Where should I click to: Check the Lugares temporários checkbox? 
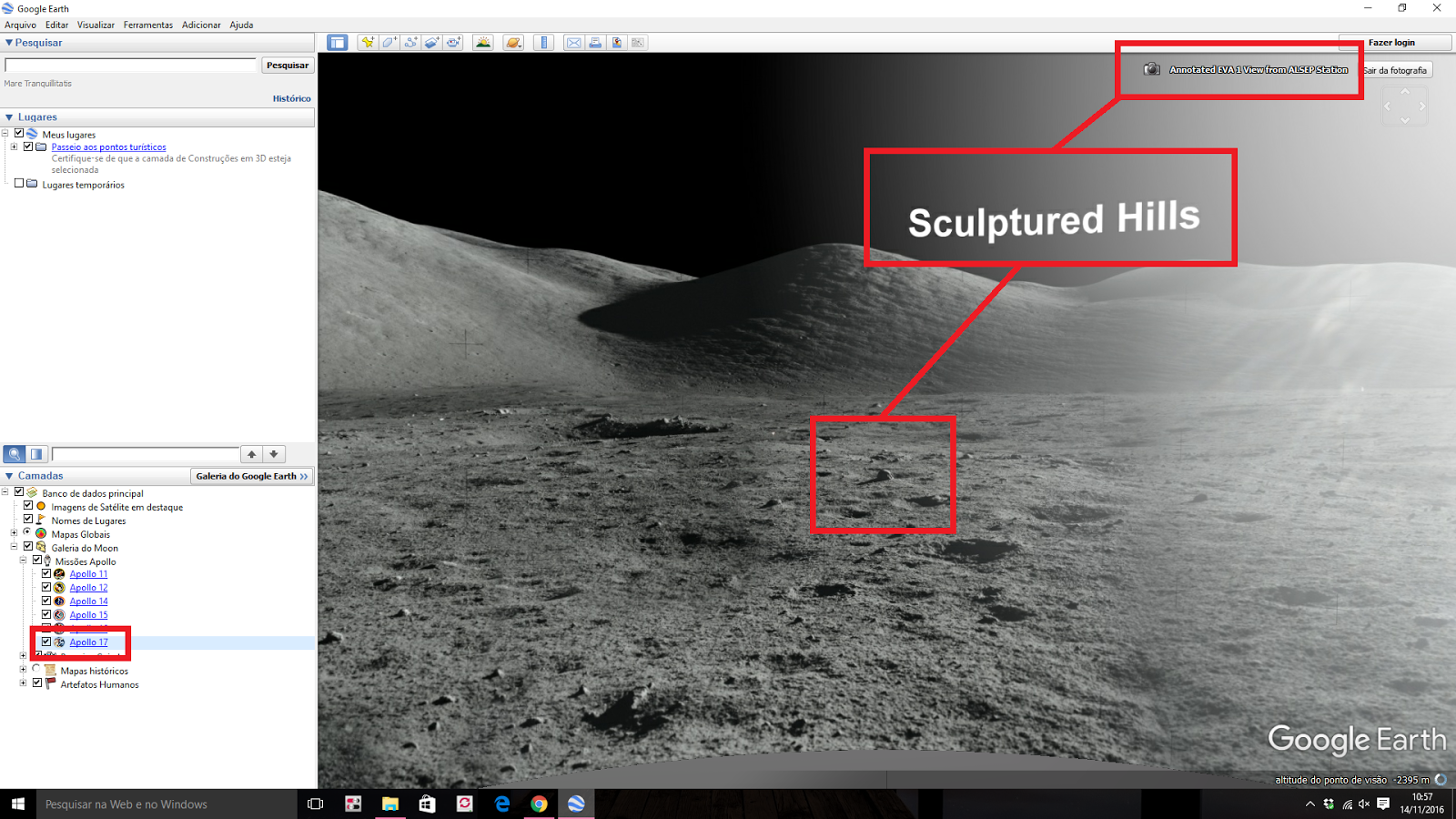19,183
